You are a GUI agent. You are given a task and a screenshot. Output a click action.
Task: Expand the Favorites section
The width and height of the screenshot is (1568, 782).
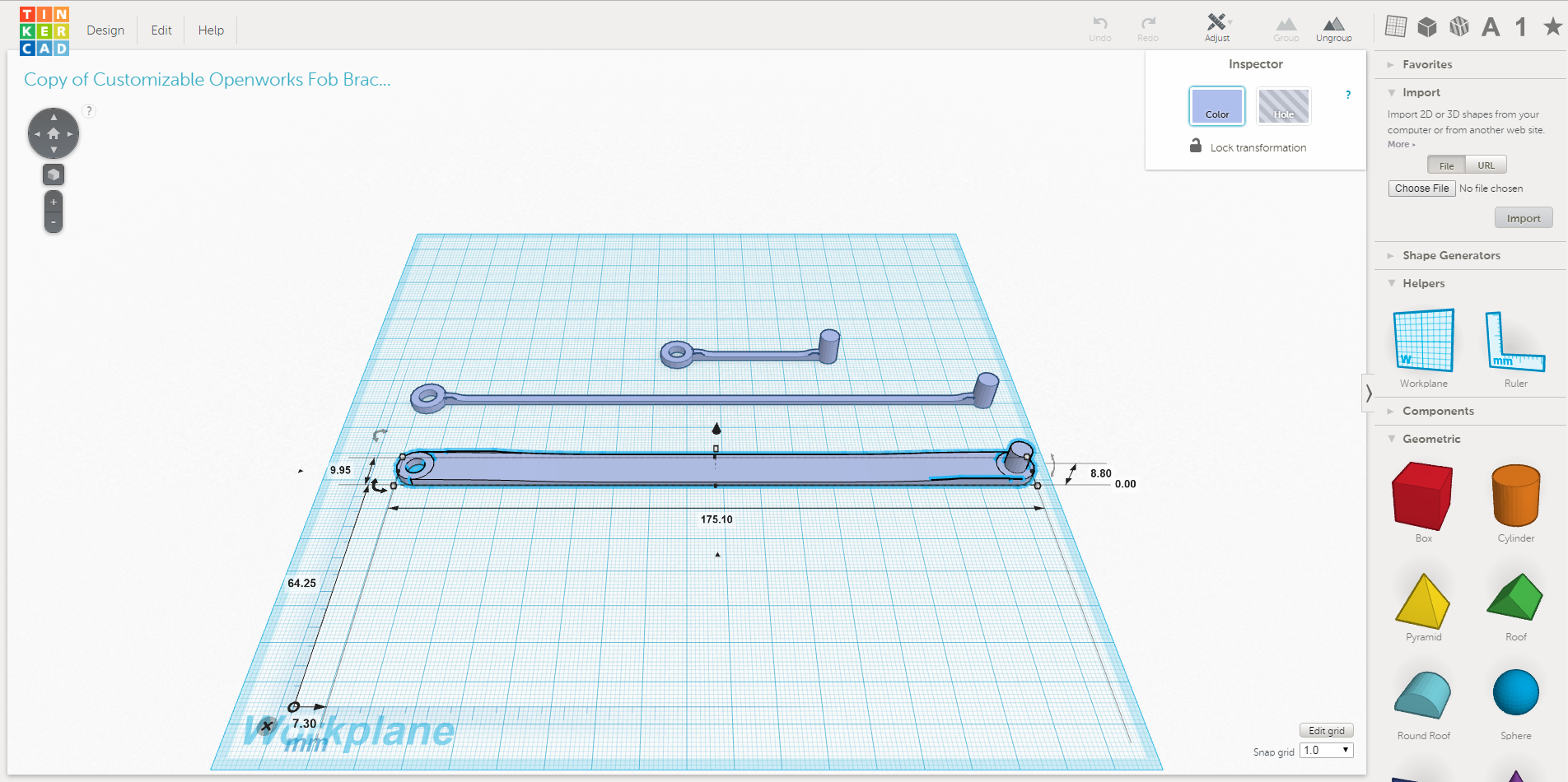(x=1427, y=64)
